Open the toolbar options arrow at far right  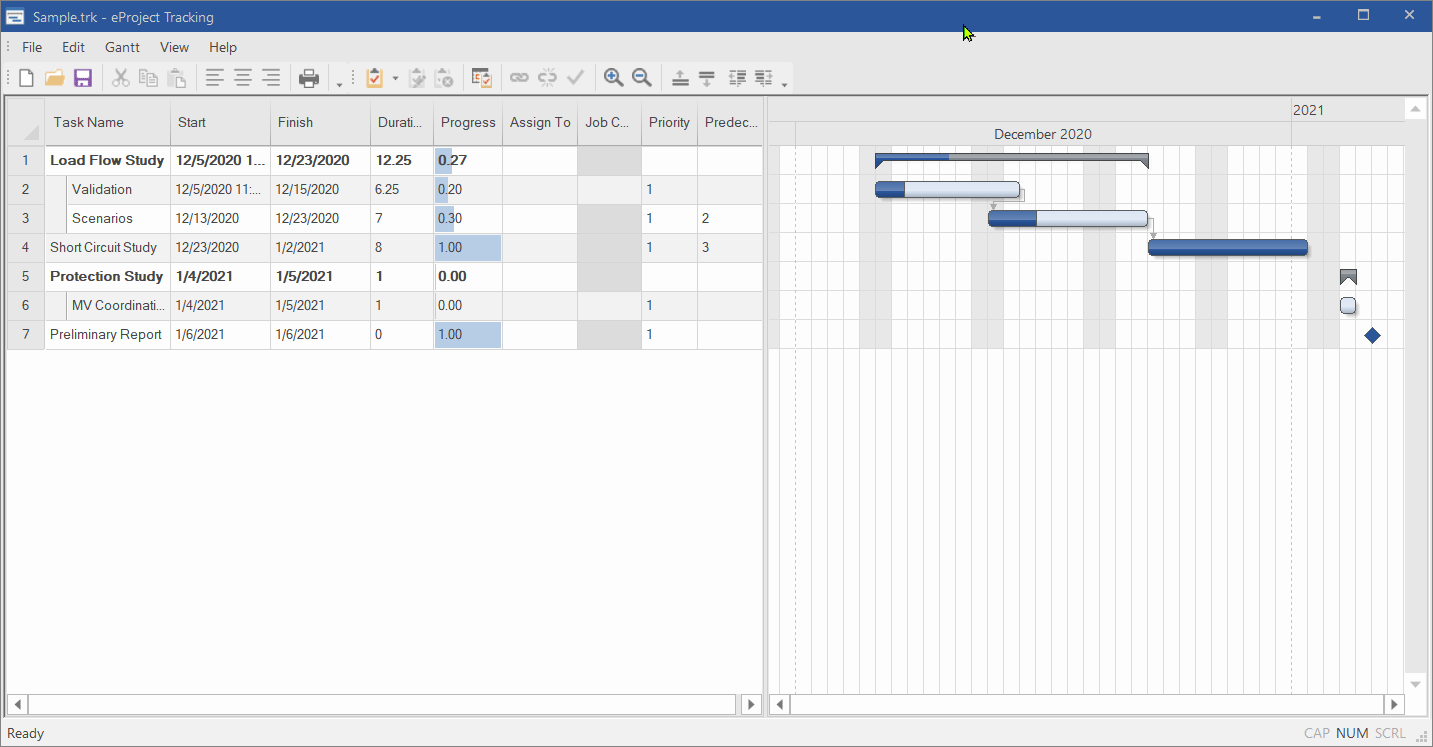(x=785, y=84)
